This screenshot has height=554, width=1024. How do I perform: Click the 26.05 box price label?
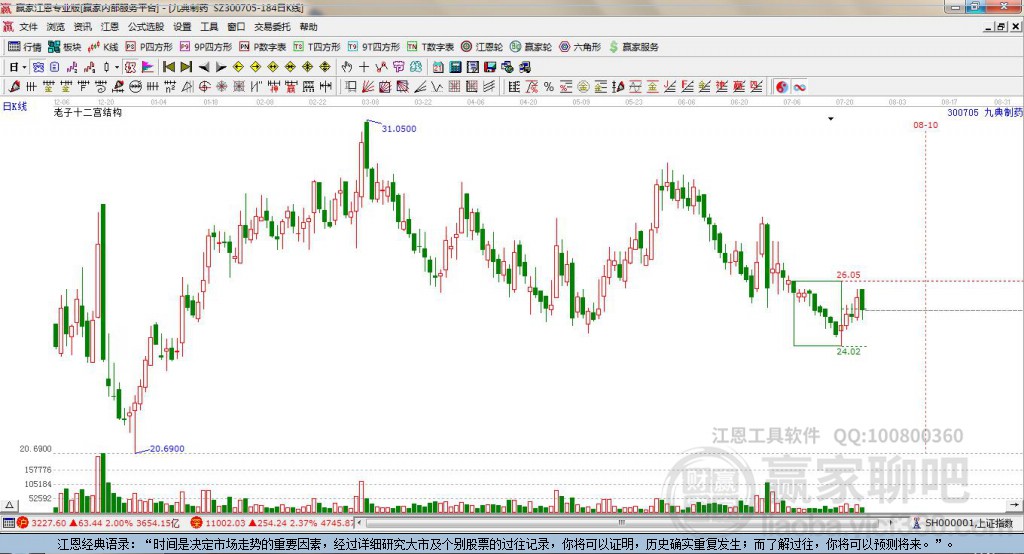[x=848, y=275]
